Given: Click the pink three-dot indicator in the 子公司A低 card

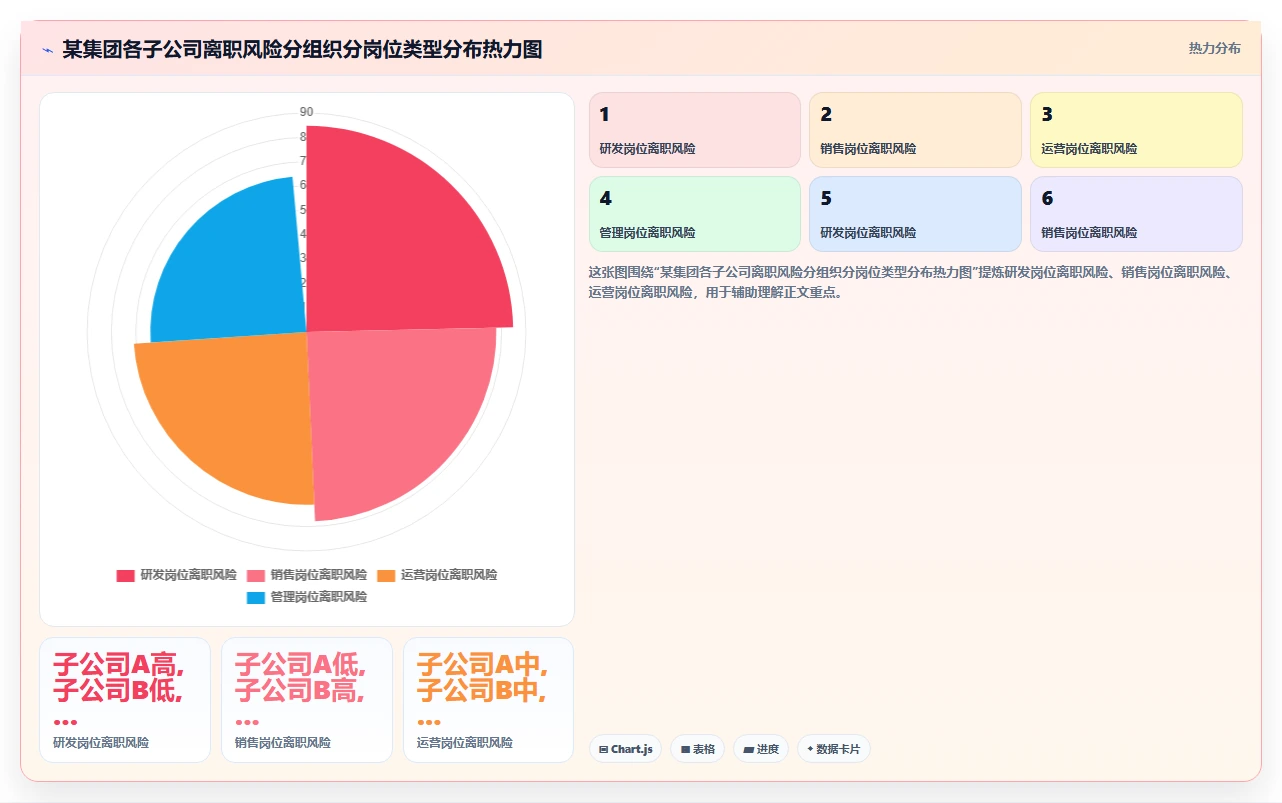Looking at the screenshot, I should pyautogui.click(x=247, y=722).
